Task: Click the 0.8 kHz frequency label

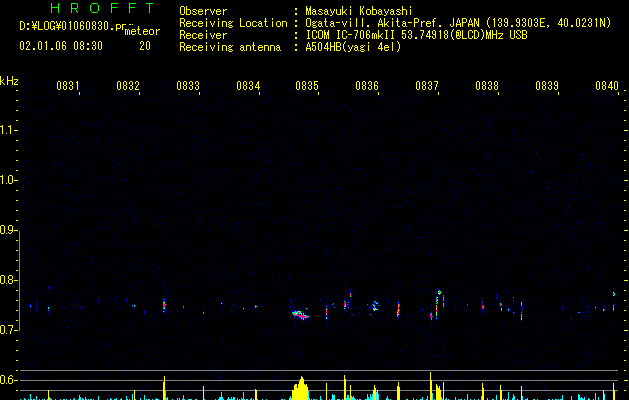Action: [x=8, y=280]
